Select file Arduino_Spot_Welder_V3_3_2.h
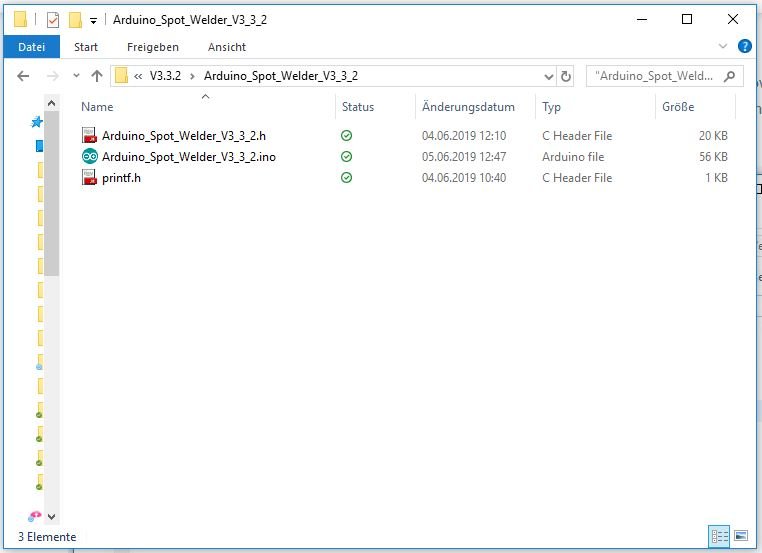Image resolution: width=762 pixels, height=553 pixels. [184, 136]
